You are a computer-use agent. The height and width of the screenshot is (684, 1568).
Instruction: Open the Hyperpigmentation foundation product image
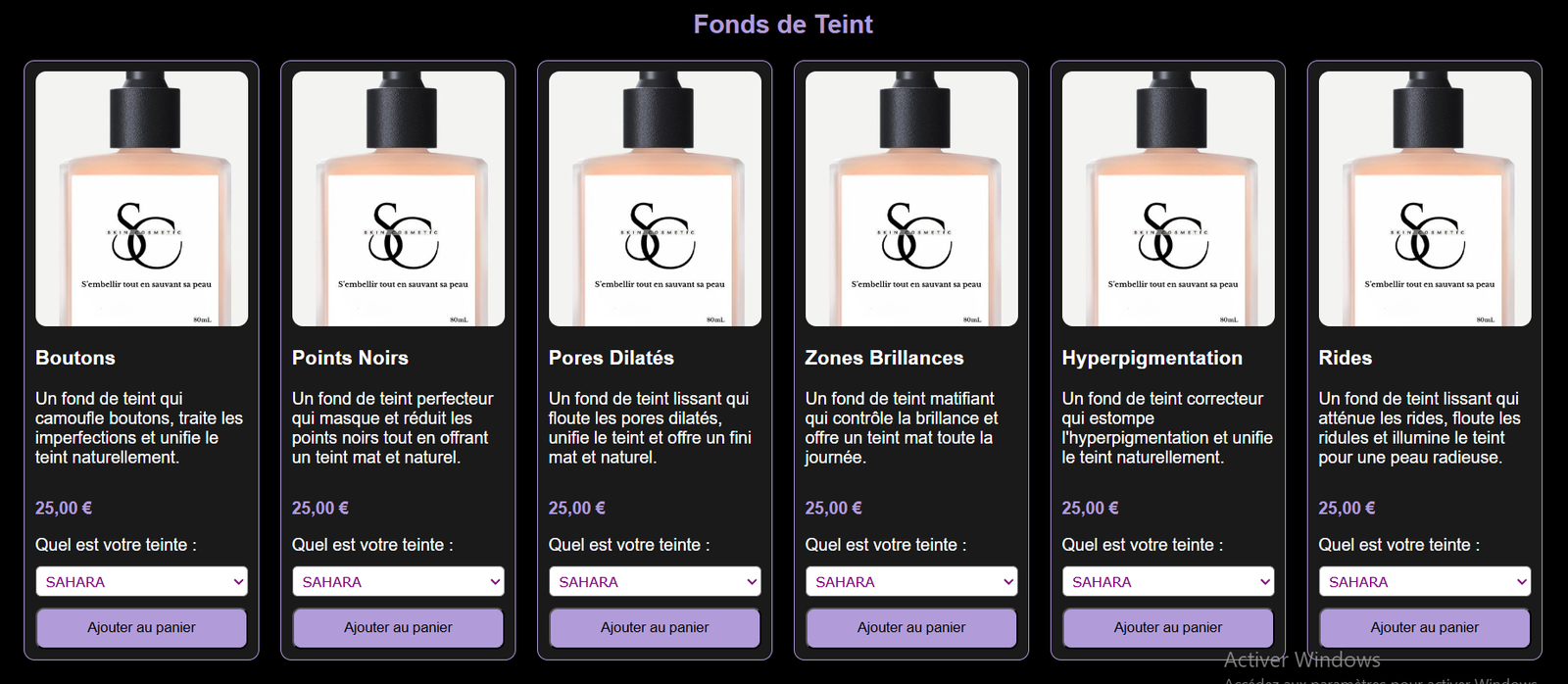click(x=1168, y=199)
